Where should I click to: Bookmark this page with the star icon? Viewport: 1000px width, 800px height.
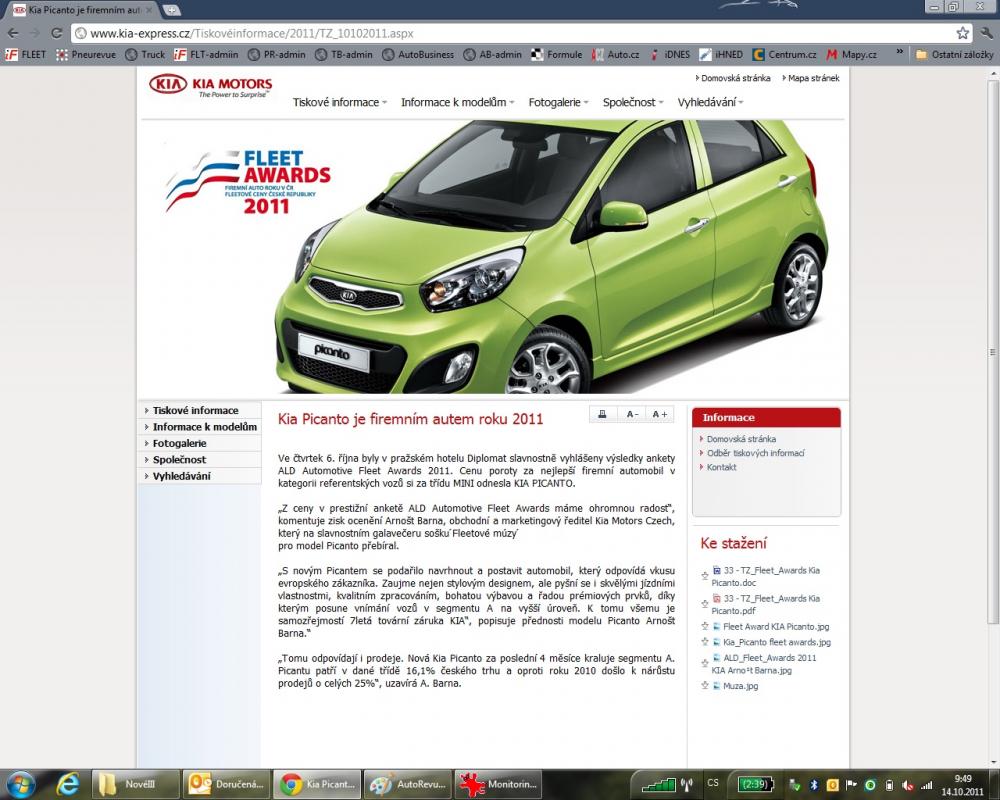[x=962, y=33]
